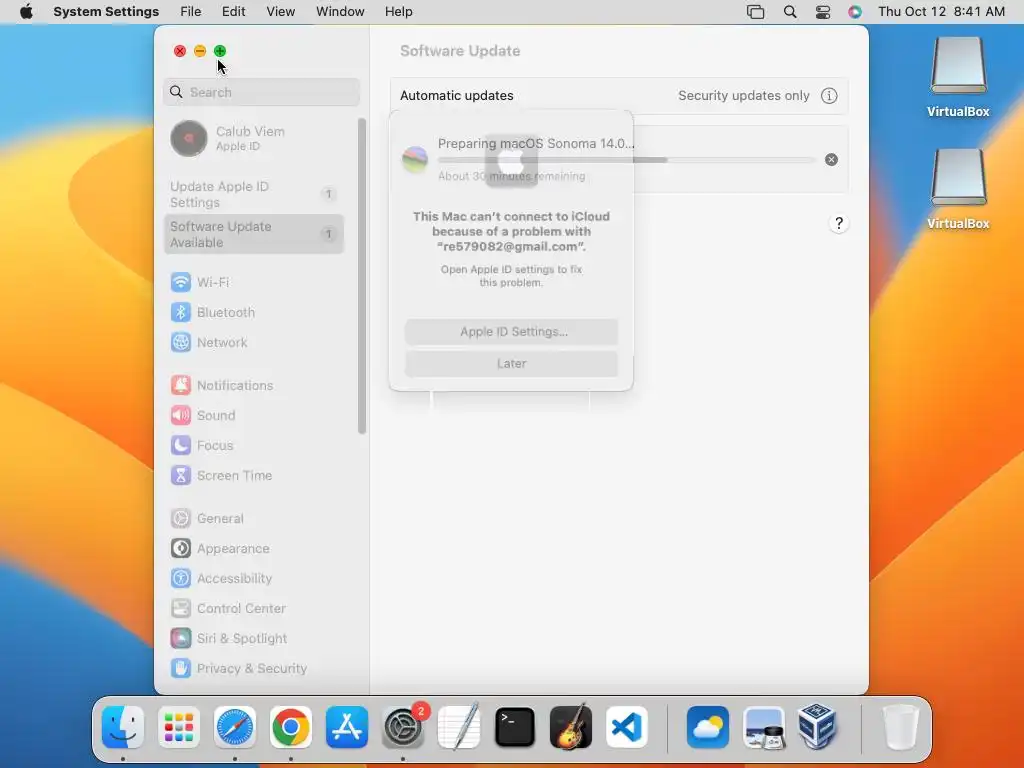
Task: Open the Edit menu
Action: tap(233, 12)
